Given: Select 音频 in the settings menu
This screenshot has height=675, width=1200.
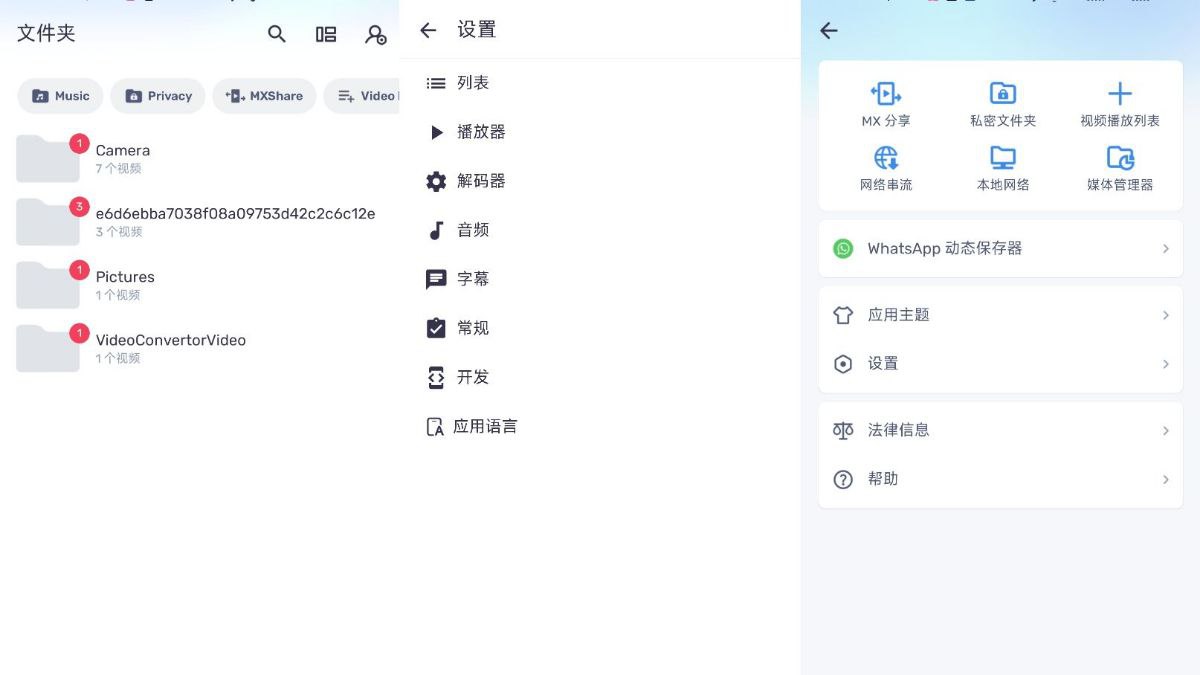Looking at the screenshot, I should tap(471, 229).
